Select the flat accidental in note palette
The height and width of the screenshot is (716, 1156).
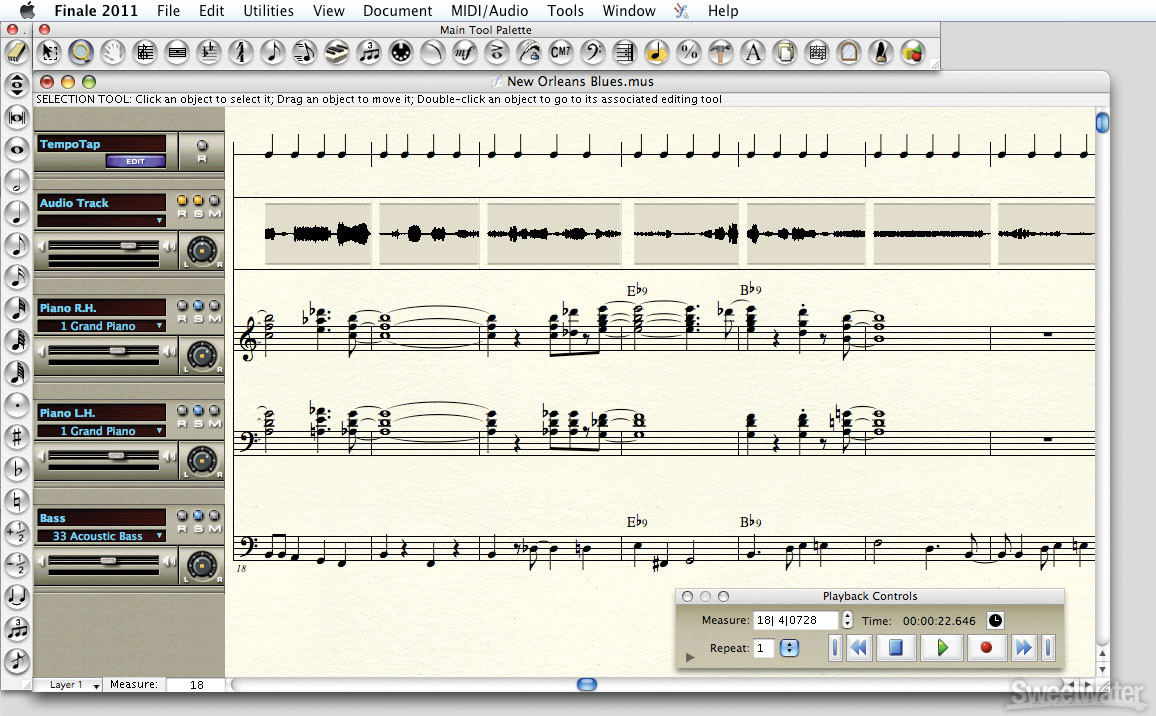(x=16, y=469)
